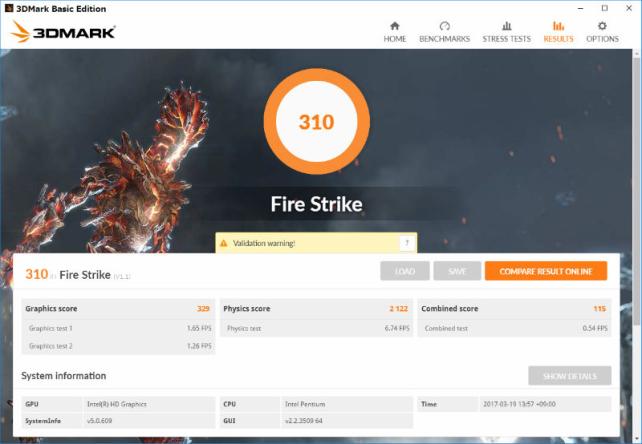Screen dimensions: 642x444
Task: Click the Physics score value 2 122
Action: [398, 309]
